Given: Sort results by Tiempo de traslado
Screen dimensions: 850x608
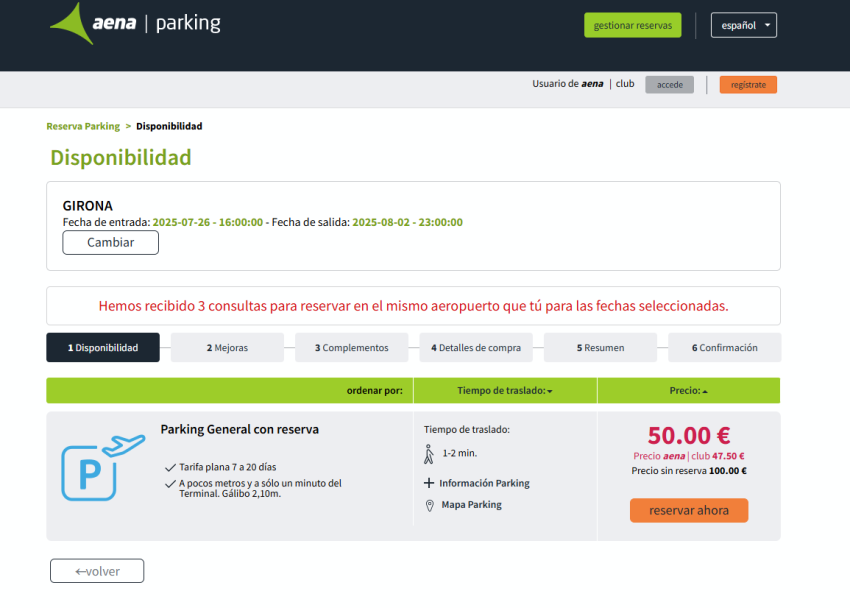Looking at the screenshot, I should click(x=505, y=391).
